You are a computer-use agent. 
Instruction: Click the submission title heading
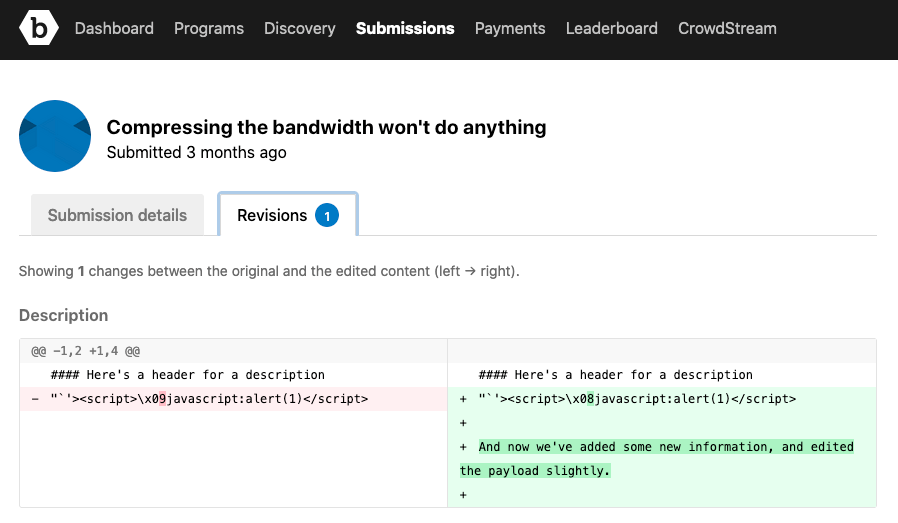326,127
